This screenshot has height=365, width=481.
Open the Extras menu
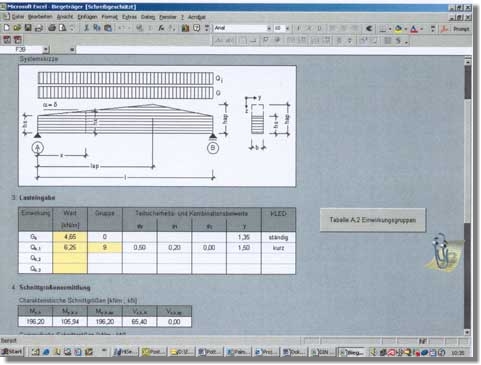click(x=129, y=17)
